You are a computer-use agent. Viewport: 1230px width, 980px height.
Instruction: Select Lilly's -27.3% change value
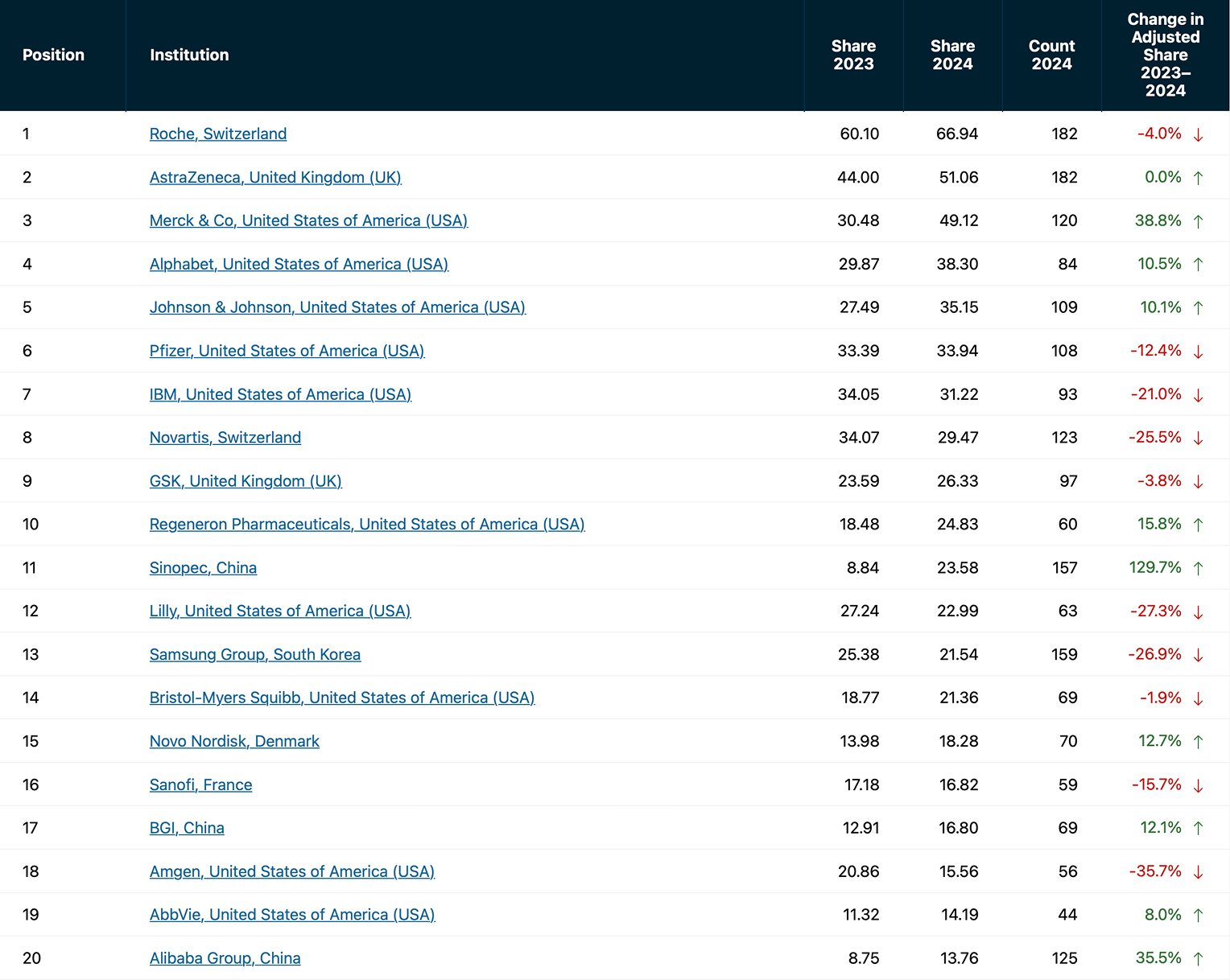1156,611
